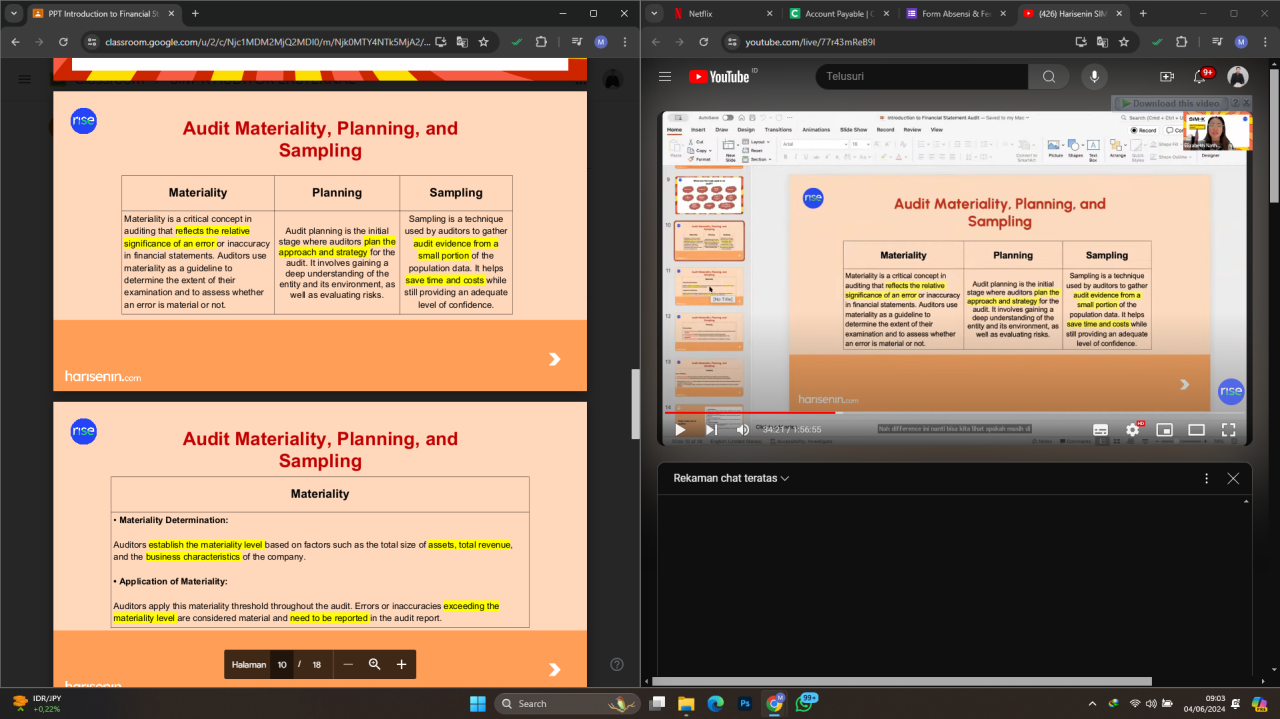Open the IDR/JPY taskbar widget
The width and height of the screenshot is (1280, 719).
[x=36, y=703]
